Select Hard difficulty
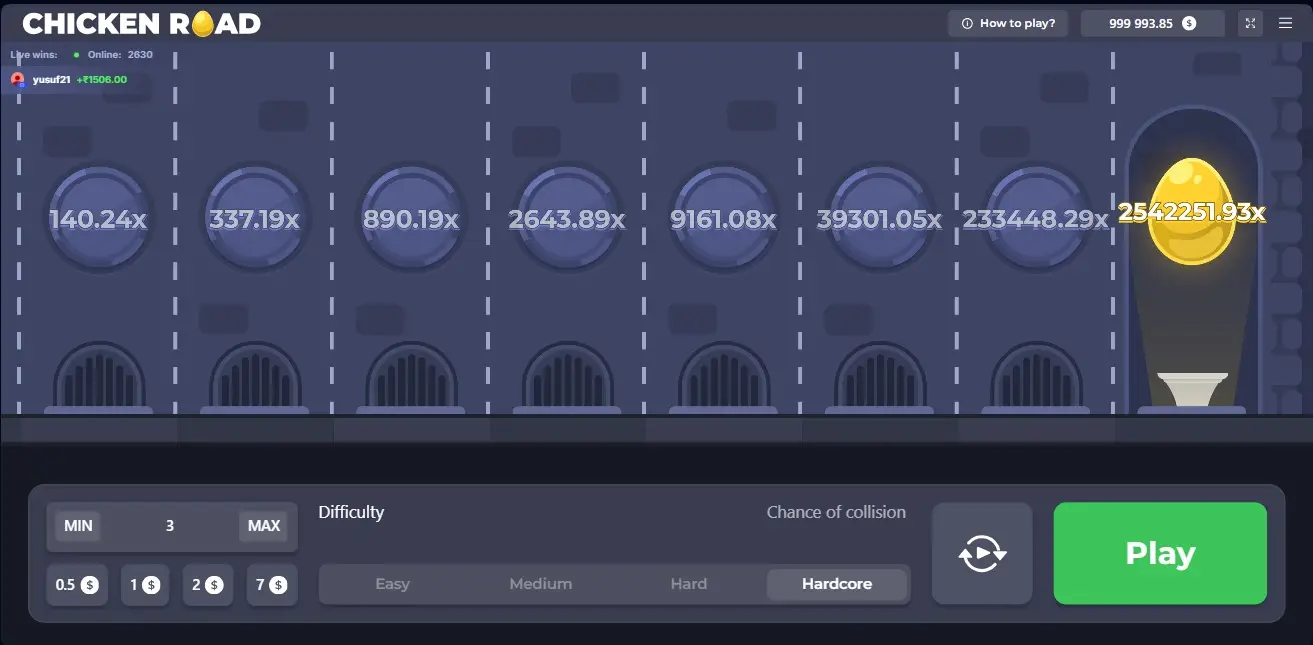The width and height of the screenshot is (1313, 645). click(688, 584)
